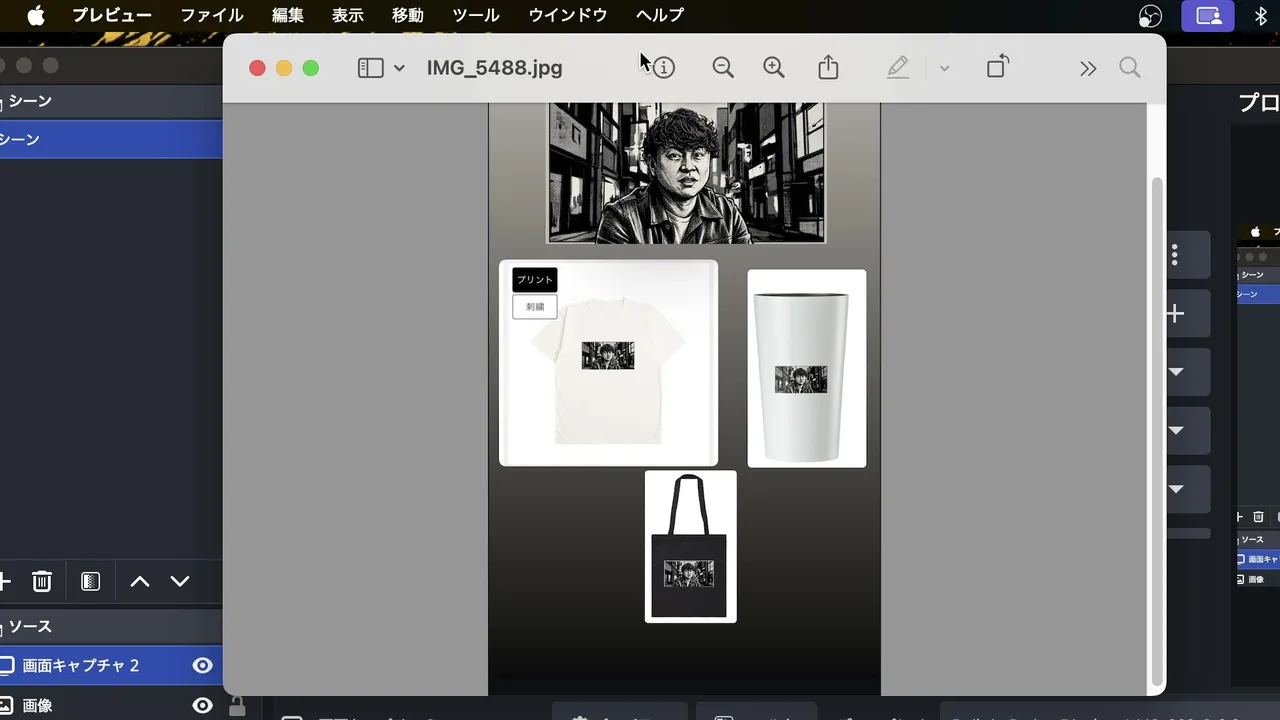Open the 移動 menu

[x=408, y=15]
